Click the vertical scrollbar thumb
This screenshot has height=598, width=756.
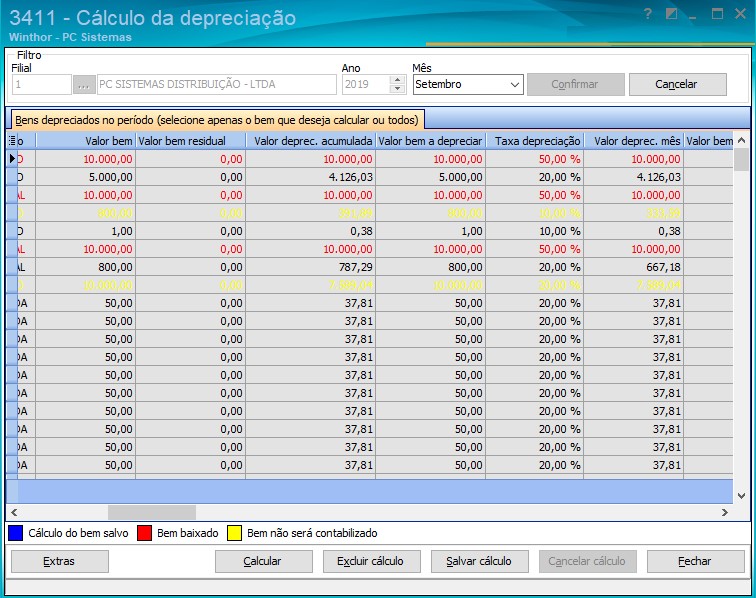click(741, 159)
